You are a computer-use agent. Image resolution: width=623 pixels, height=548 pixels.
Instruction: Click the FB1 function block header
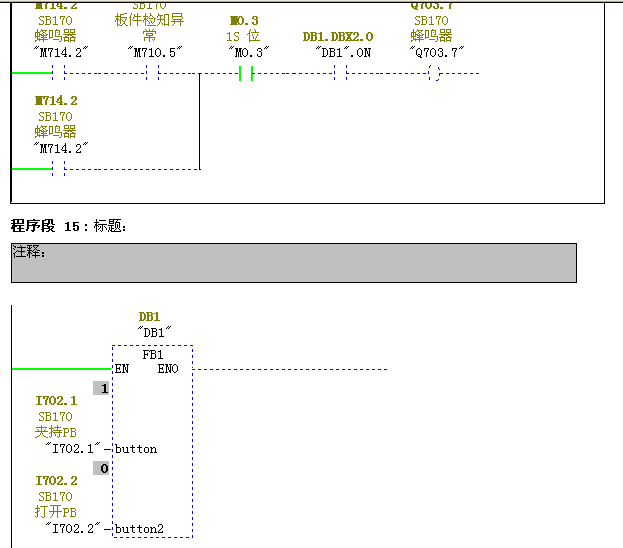153,355
